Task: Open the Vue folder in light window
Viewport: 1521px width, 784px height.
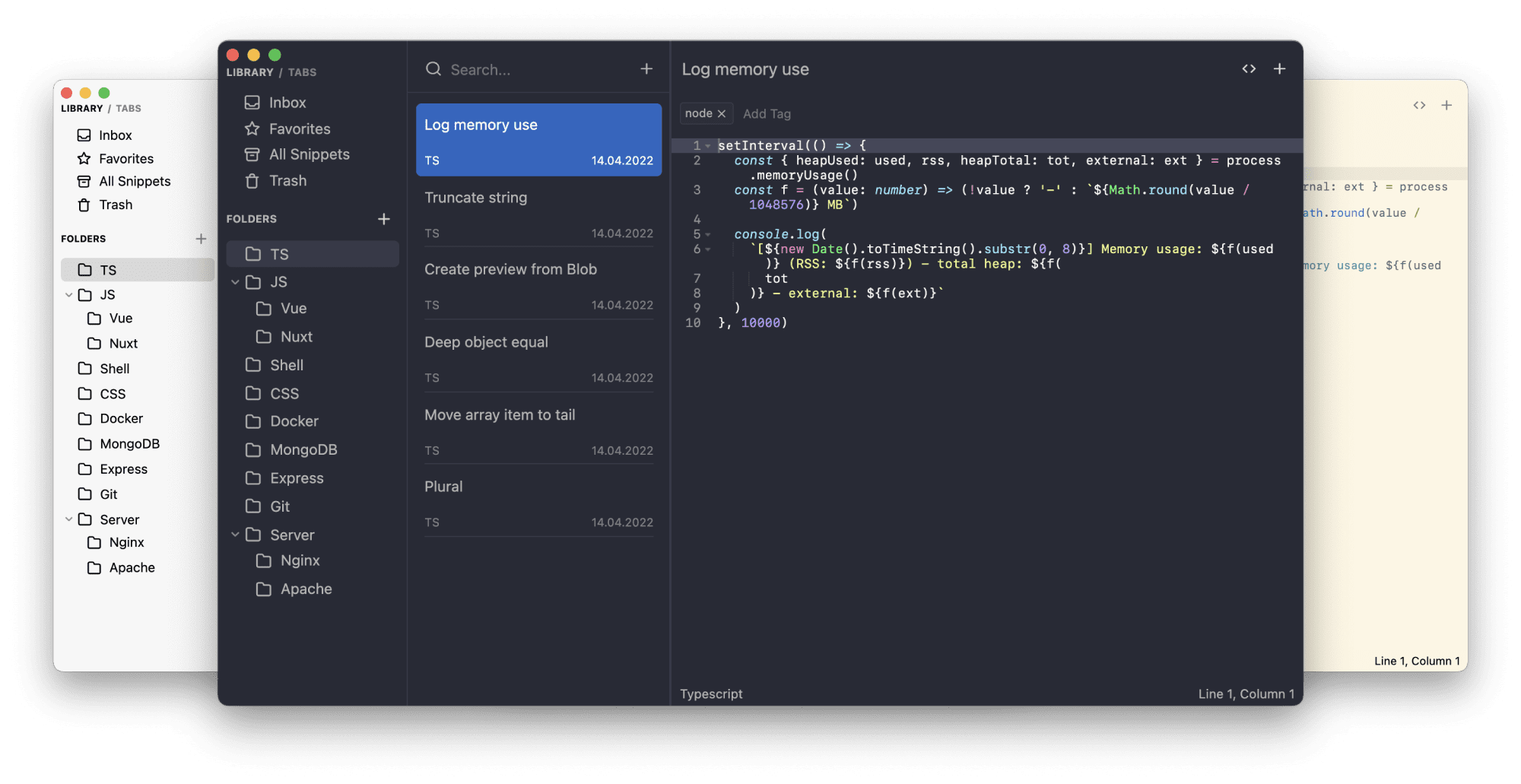Action: point(110,319)
